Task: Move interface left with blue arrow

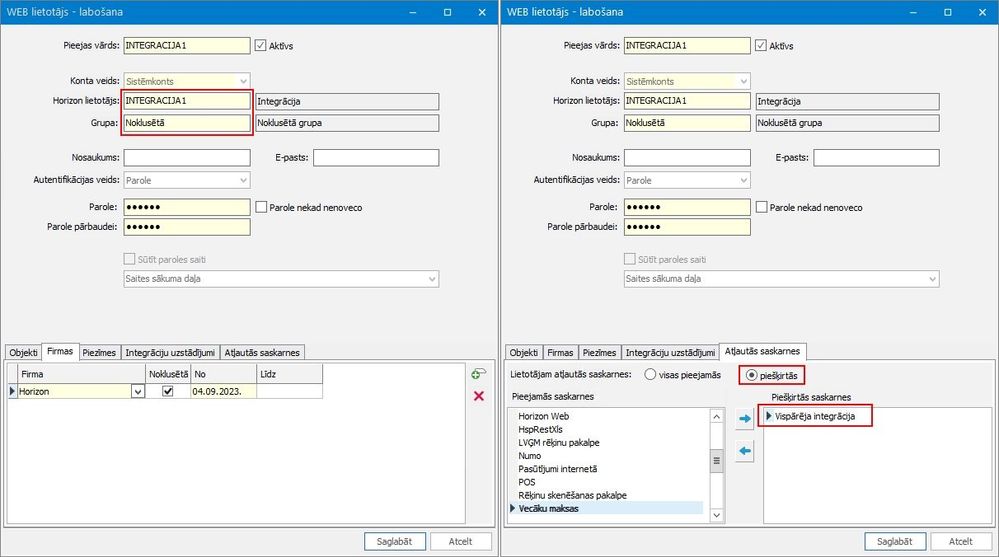Action: pos(744,451)
